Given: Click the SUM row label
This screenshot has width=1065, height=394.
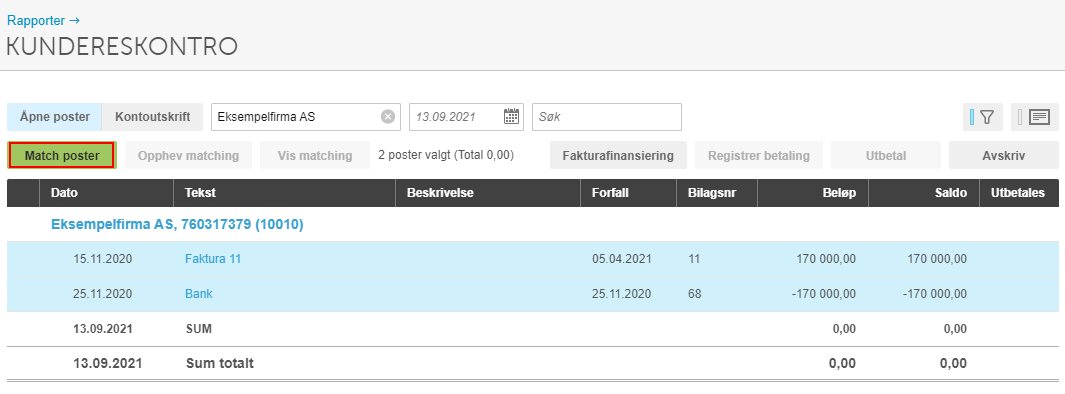Looking at the screenshot, I should click(198, 329).
